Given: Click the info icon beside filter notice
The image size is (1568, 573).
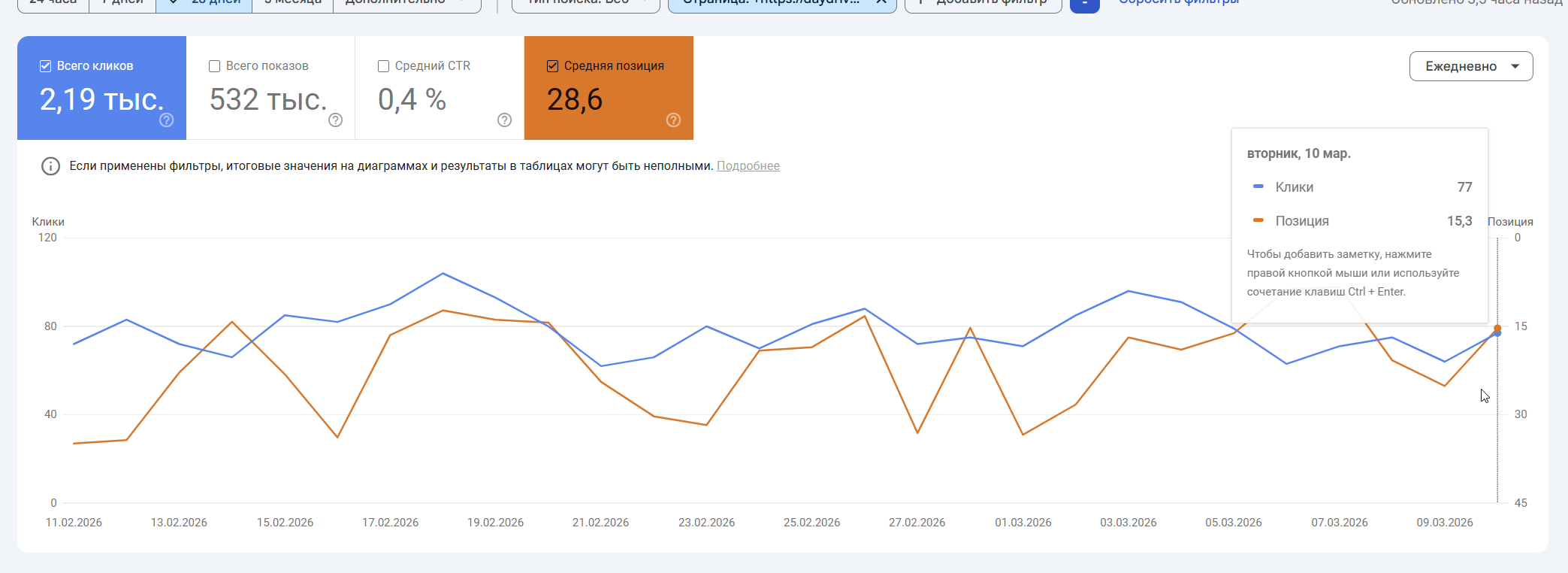Looking at the screenshot, I should pyautogui.click(x=50, y=166).
